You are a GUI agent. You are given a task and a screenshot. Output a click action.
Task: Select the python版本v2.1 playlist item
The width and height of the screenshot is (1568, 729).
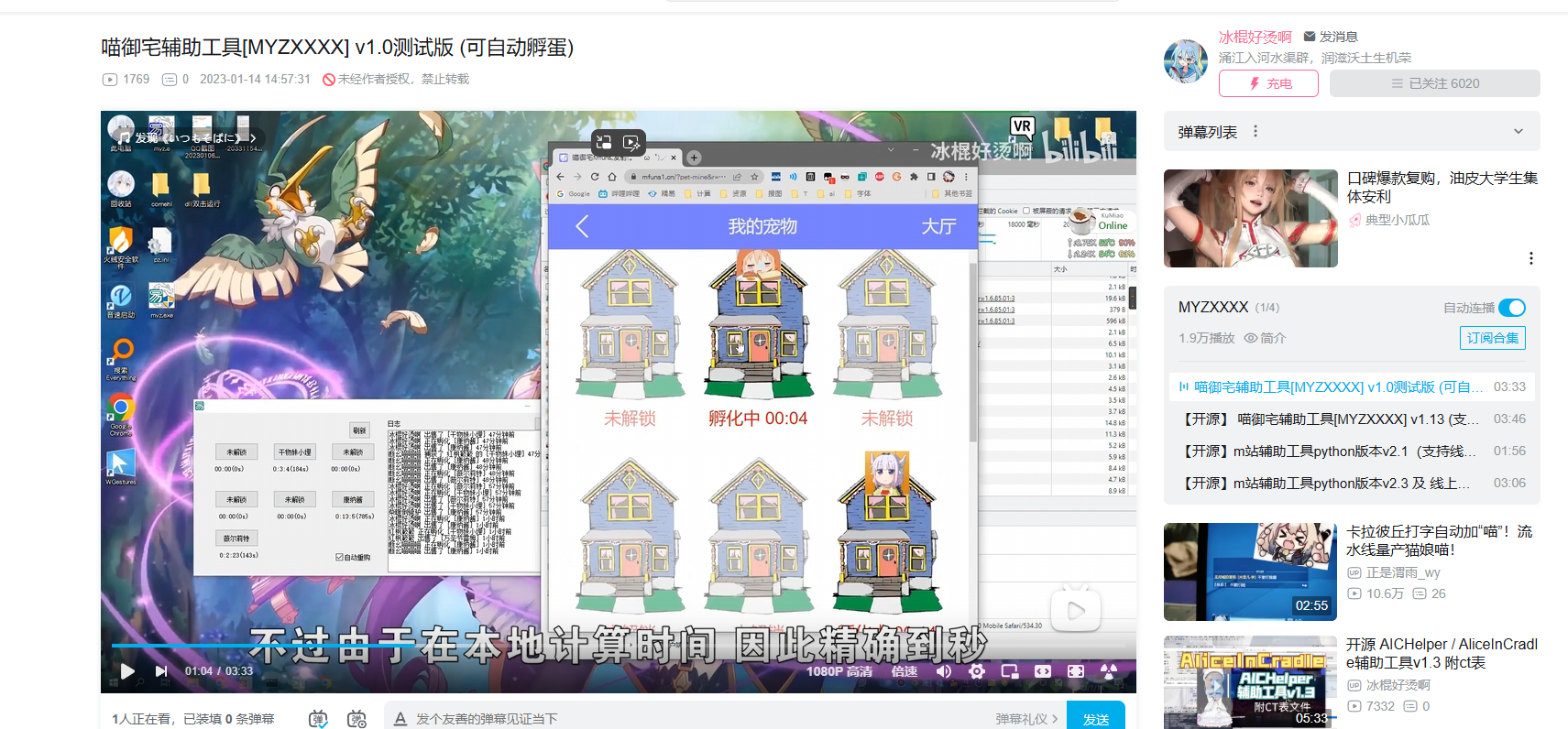point(1331,452)
